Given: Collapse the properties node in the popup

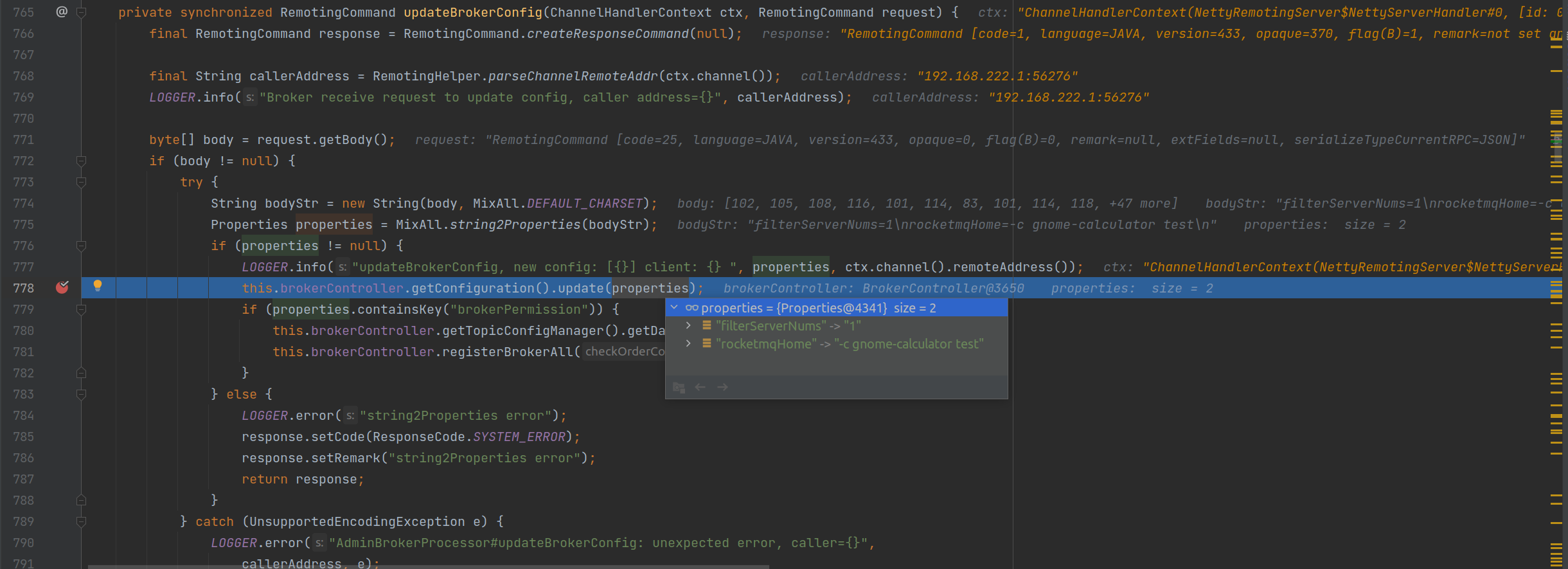Looking at the screenshot, I should click(x=674, y=308).
